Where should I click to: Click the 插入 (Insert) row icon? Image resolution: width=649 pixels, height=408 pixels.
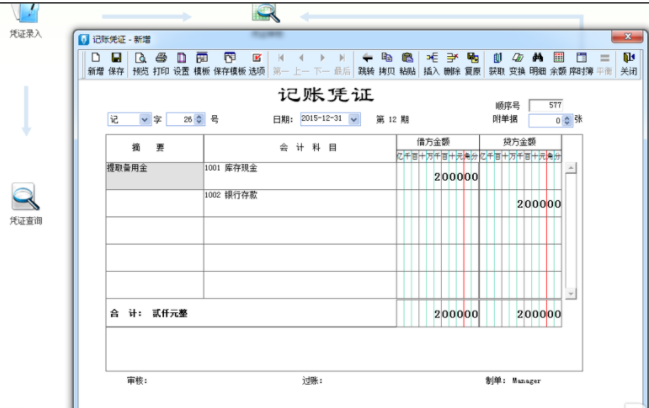click(x=431, y=64)
